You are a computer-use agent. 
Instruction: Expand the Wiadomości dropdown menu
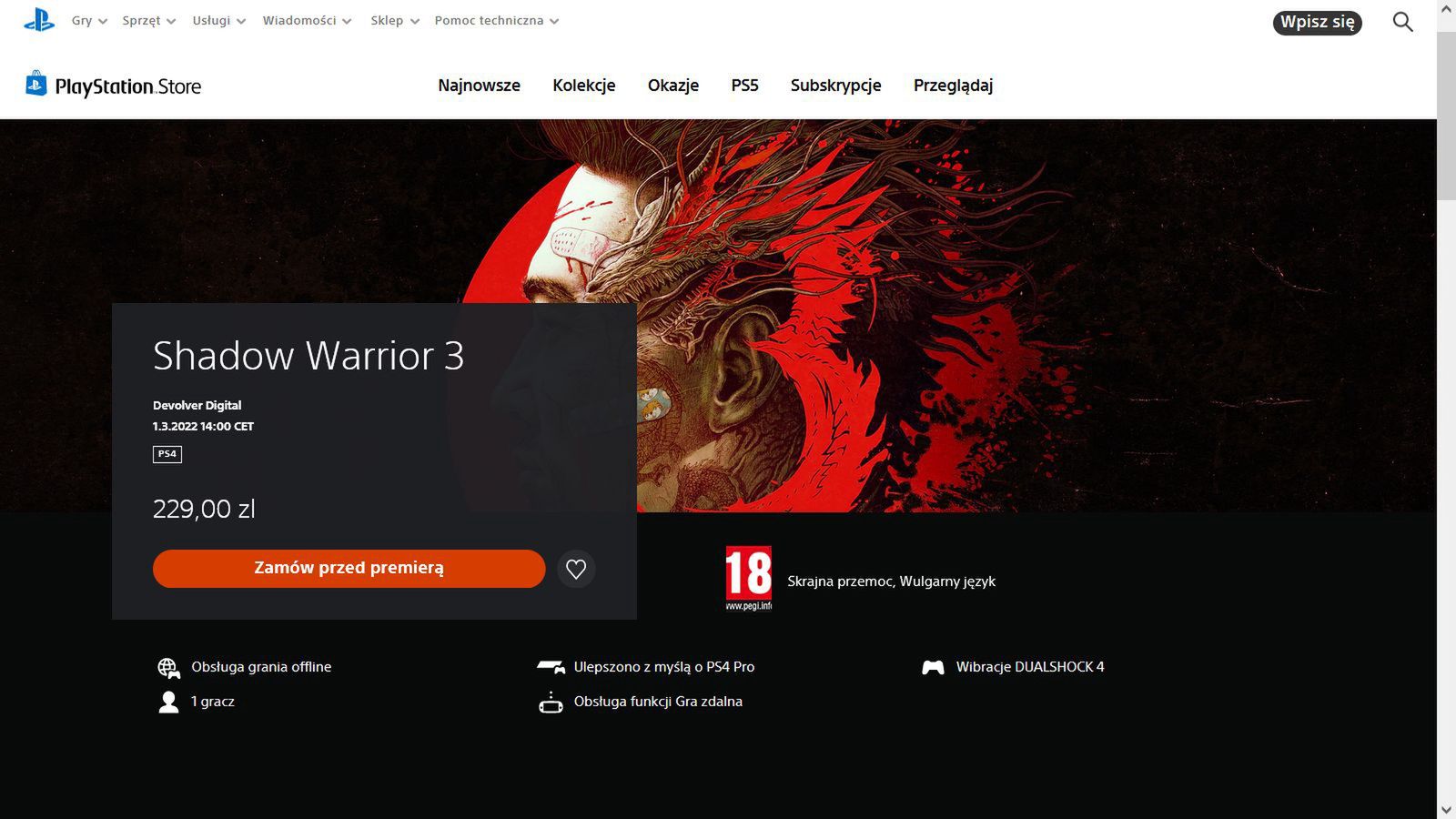[307, 20]
